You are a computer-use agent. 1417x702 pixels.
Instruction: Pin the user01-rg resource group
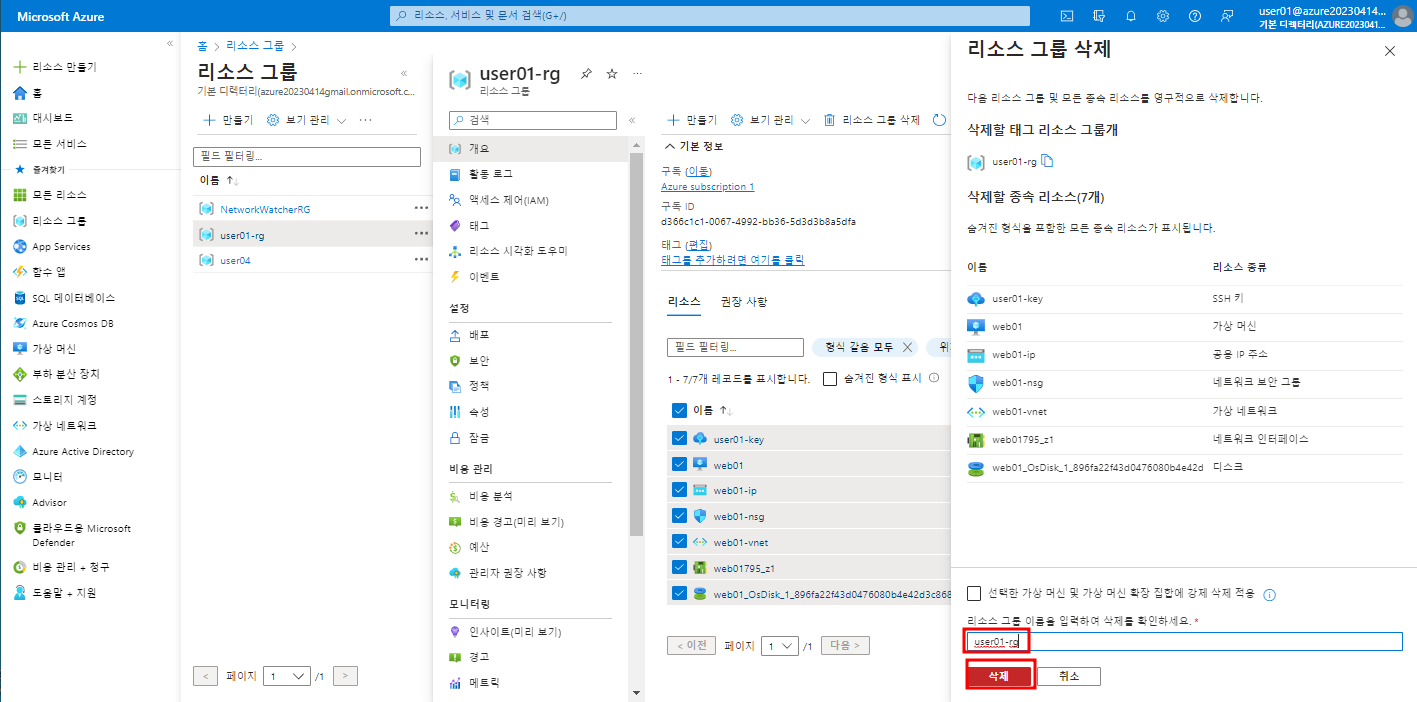[587, 74]
